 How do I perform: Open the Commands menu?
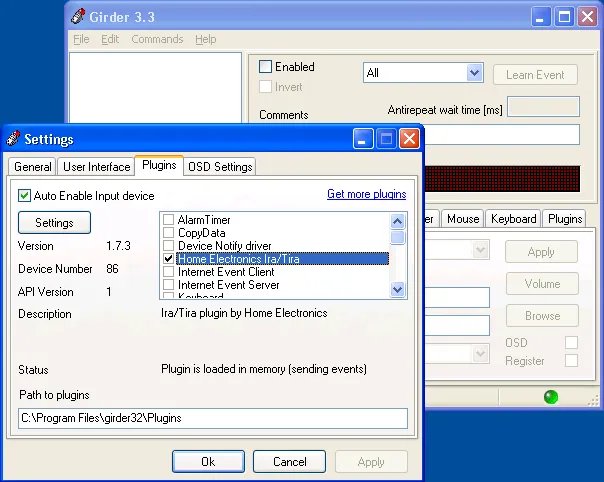coord(157,39)
